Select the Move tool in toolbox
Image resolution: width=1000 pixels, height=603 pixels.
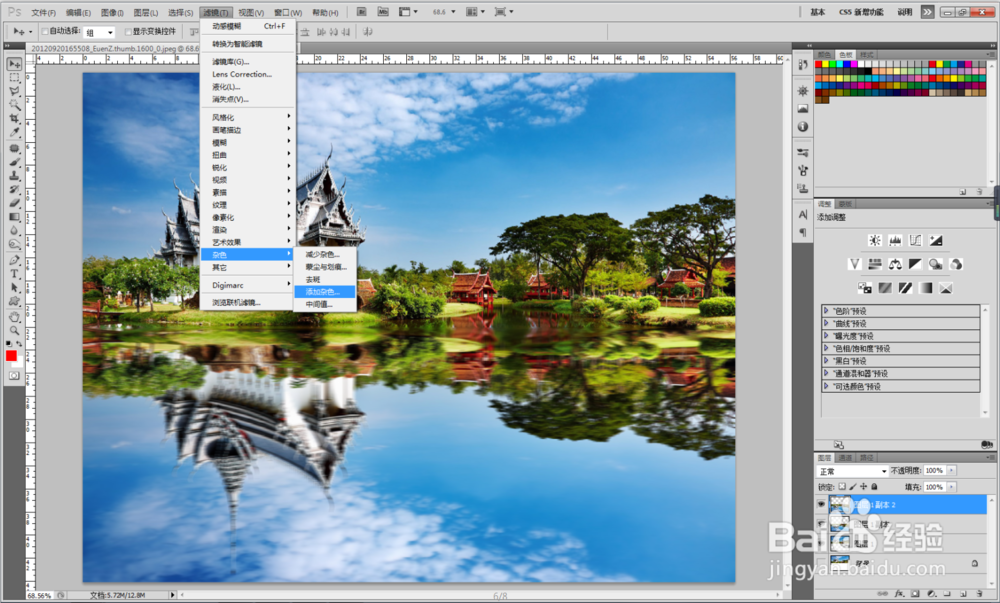pyautogui.click(x=14, y=64)
